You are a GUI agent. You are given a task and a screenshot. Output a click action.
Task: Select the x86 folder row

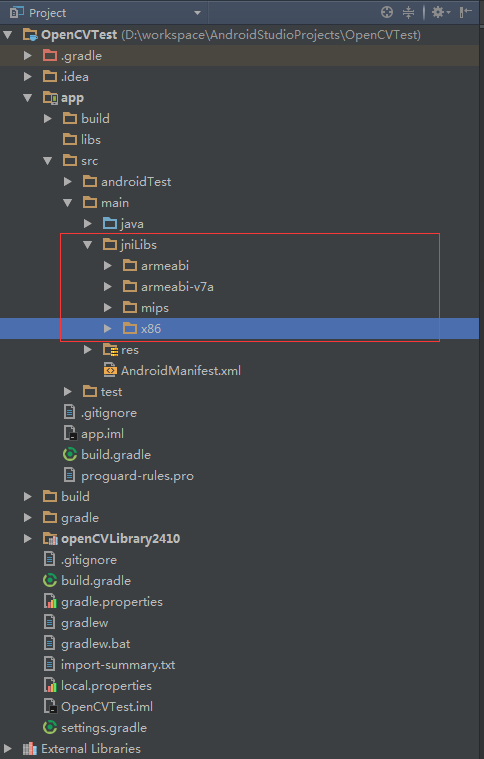(240, 329)
